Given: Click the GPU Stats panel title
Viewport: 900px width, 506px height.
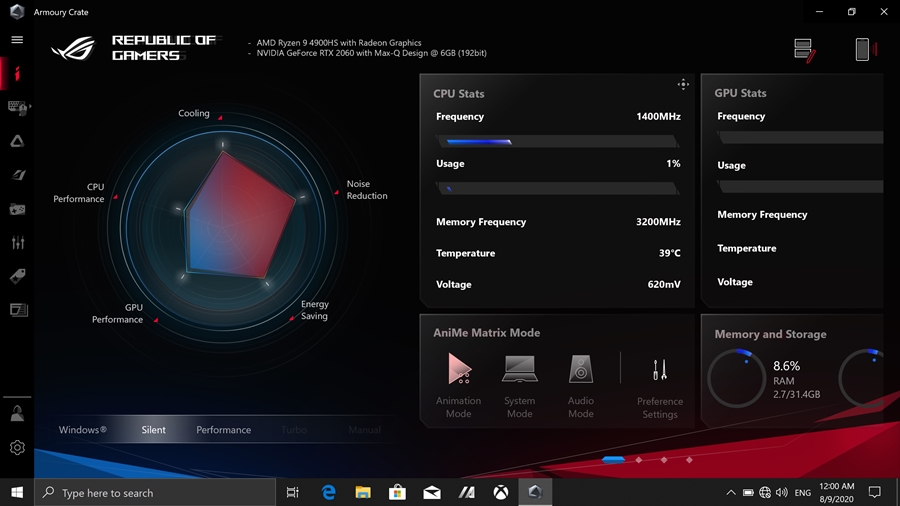Looking at the screenshot, I should click(740, 93).
